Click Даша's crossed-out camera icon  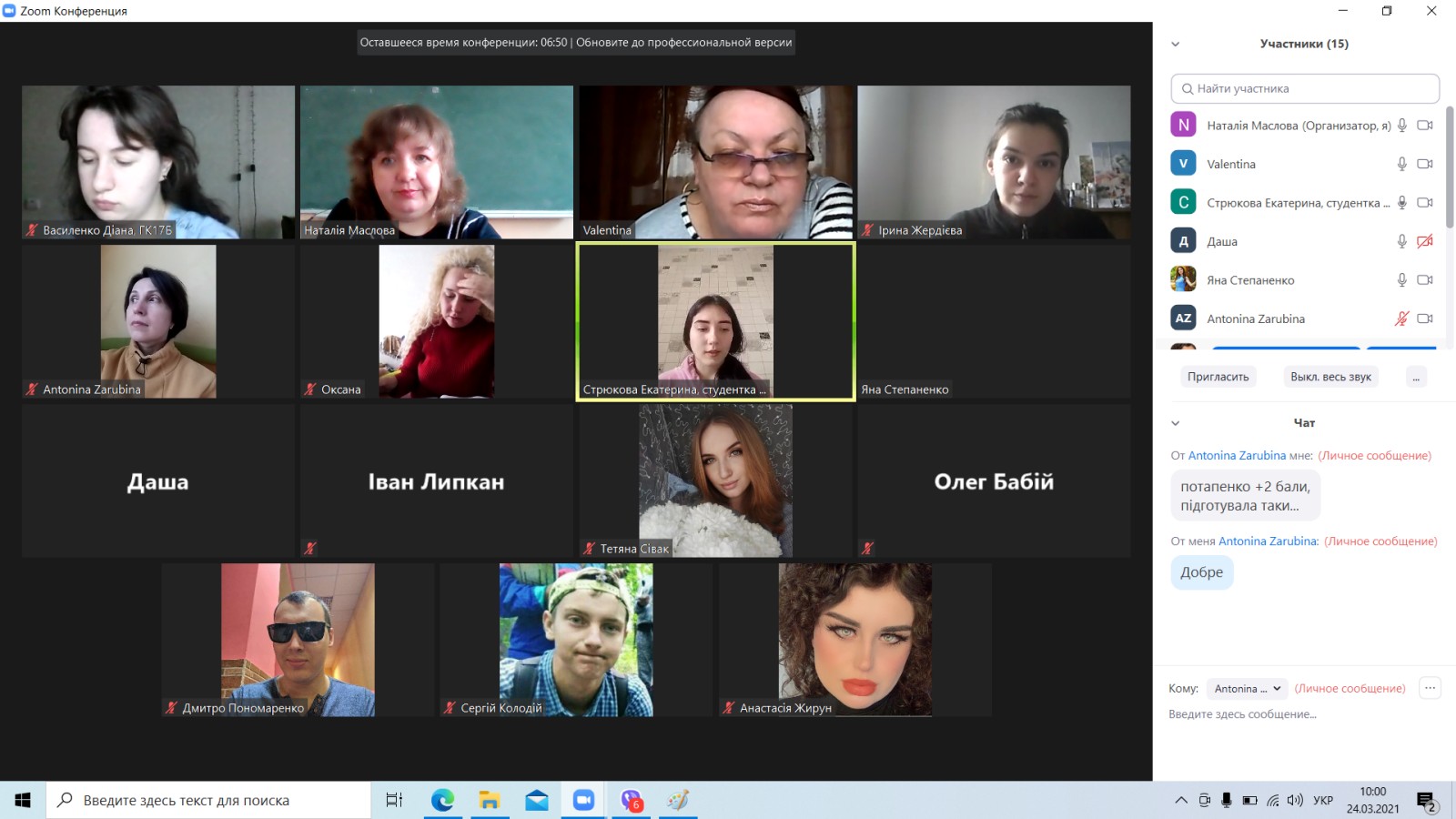(1425, 241)
